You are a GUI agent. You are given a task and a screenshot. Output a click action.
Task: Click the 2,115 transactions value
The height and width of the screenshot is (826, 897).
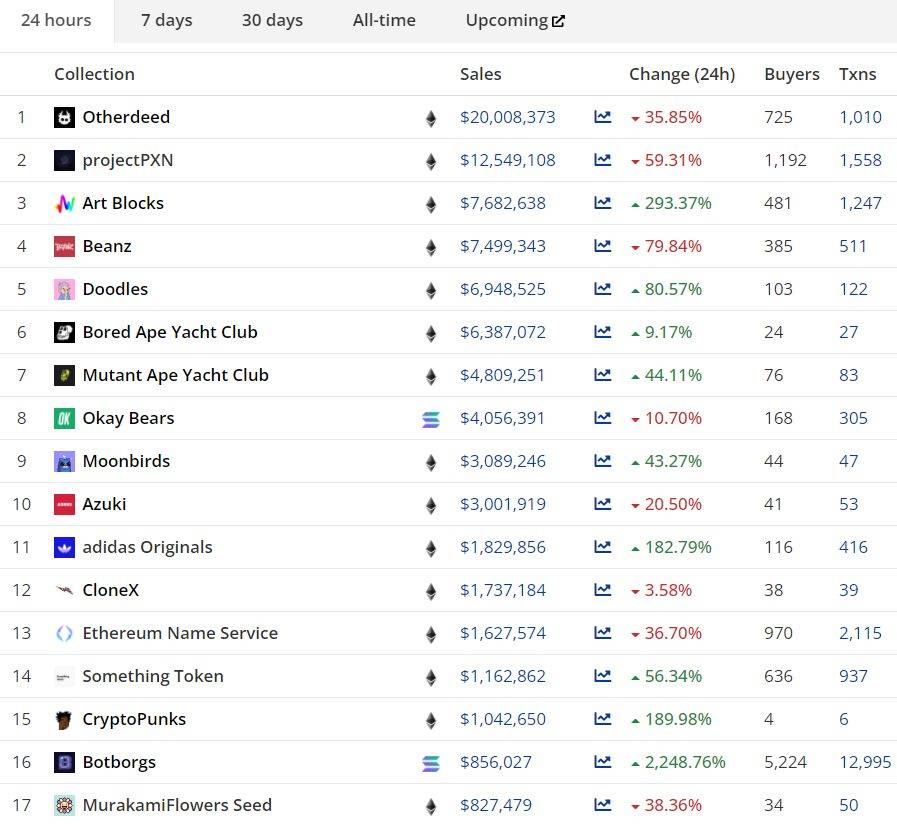[x=860, y=633]
